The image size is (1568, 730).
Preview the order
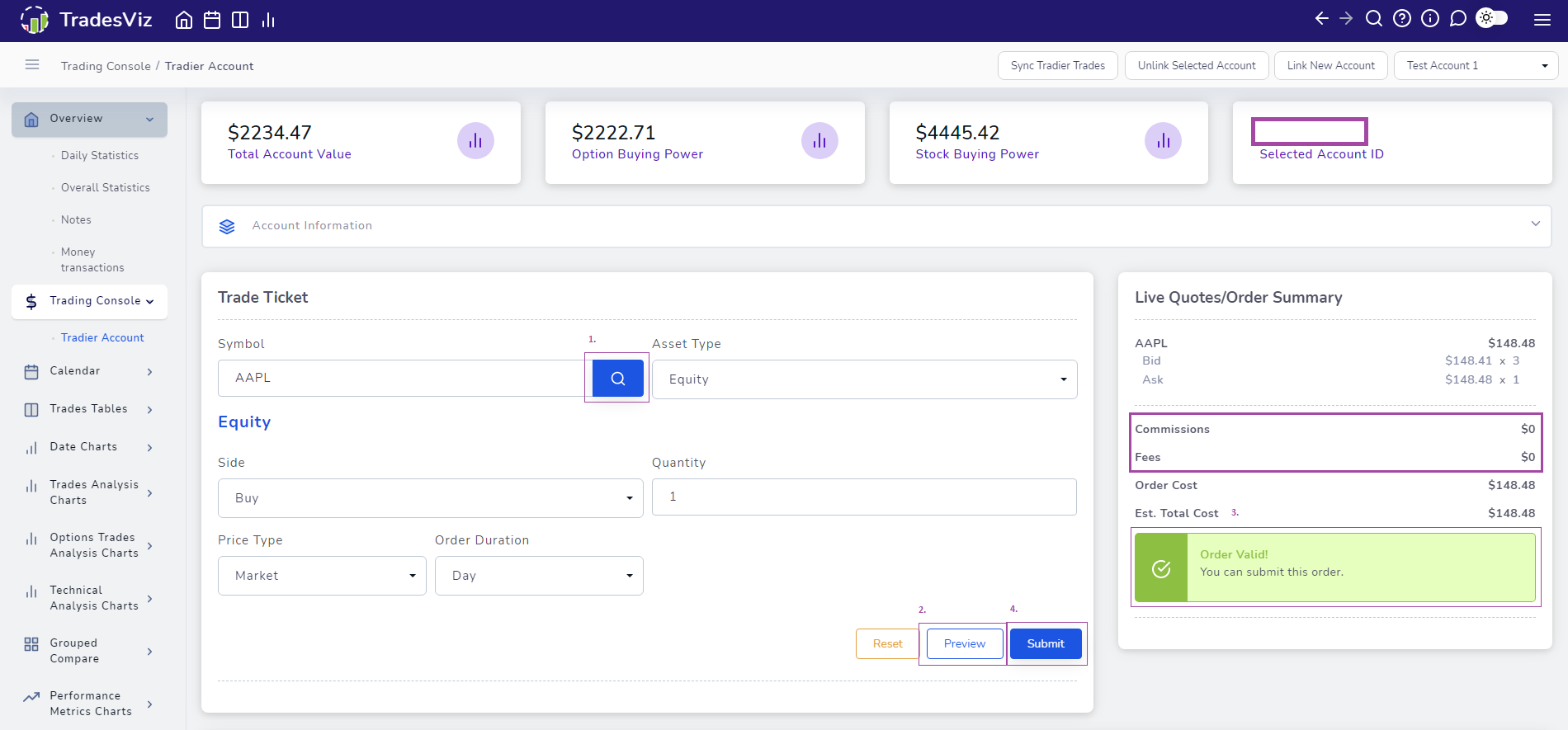pos(965,643)
